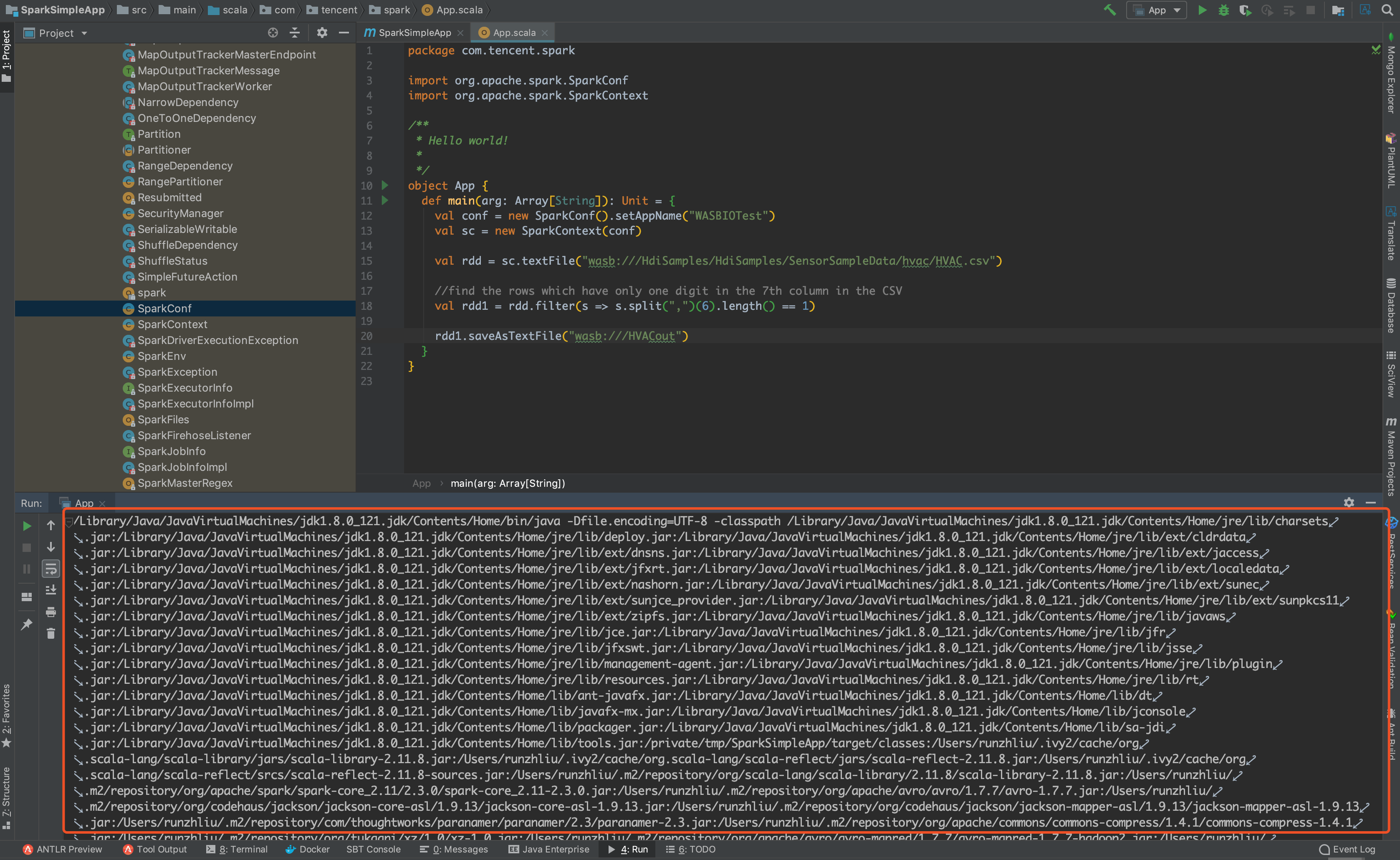Image resolution: width=1400 pixels, height=860 pixels.
Task: Click the Search Everywhere magnifier icon
Action: (x=1387, y=10)
